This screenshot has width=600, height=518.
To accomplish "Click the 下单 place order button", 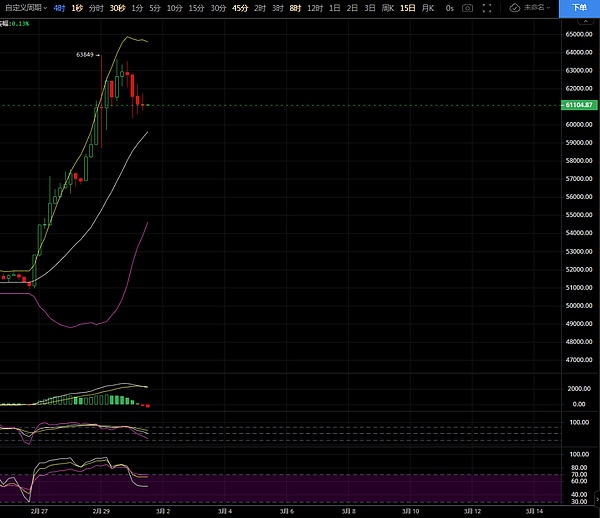I will [x=579, y=7].
